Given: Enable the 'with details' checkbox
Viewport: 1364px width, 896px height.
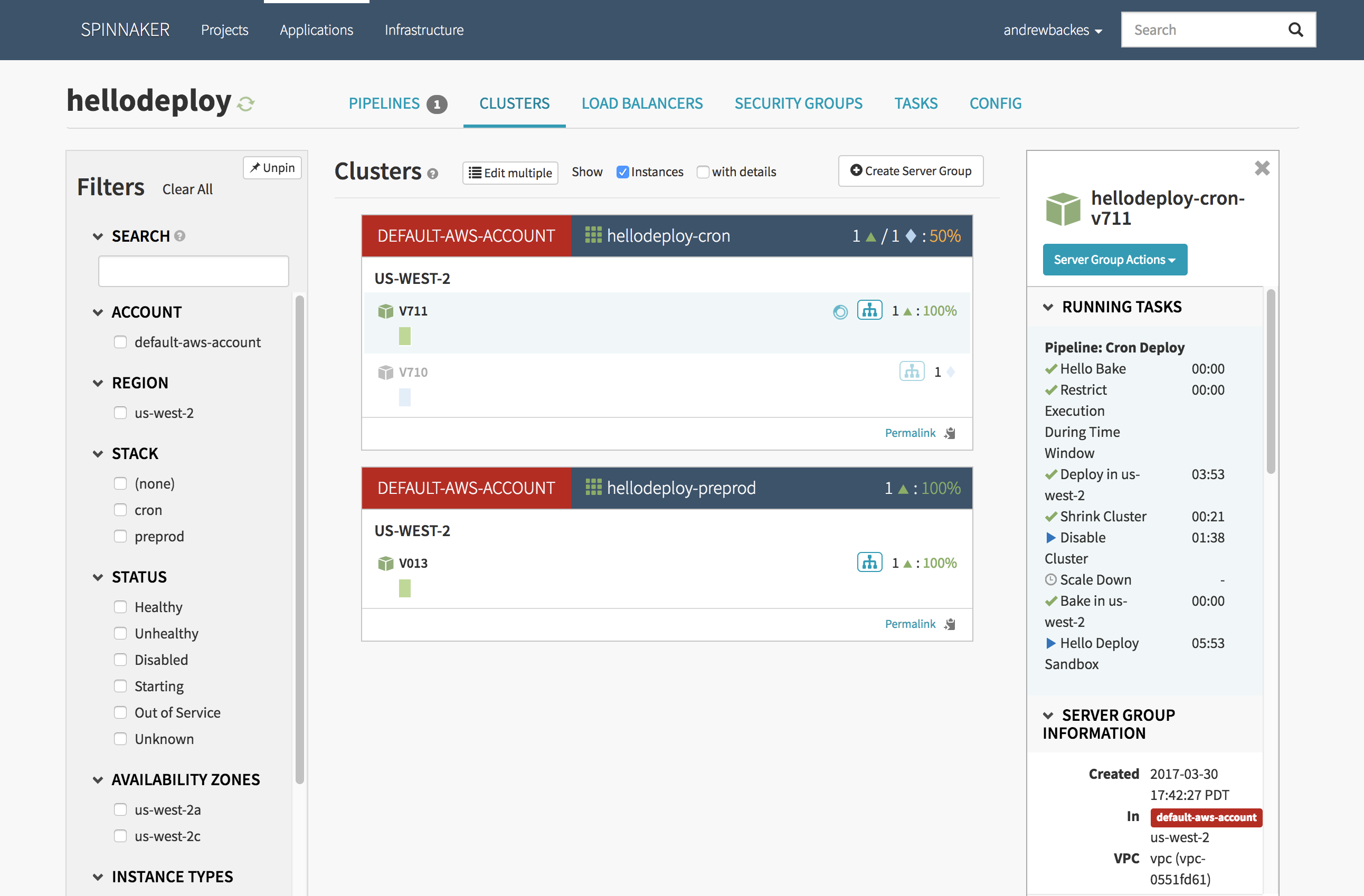Looking at the screenshot, I should pyautogui.click(x=703, y=172).
